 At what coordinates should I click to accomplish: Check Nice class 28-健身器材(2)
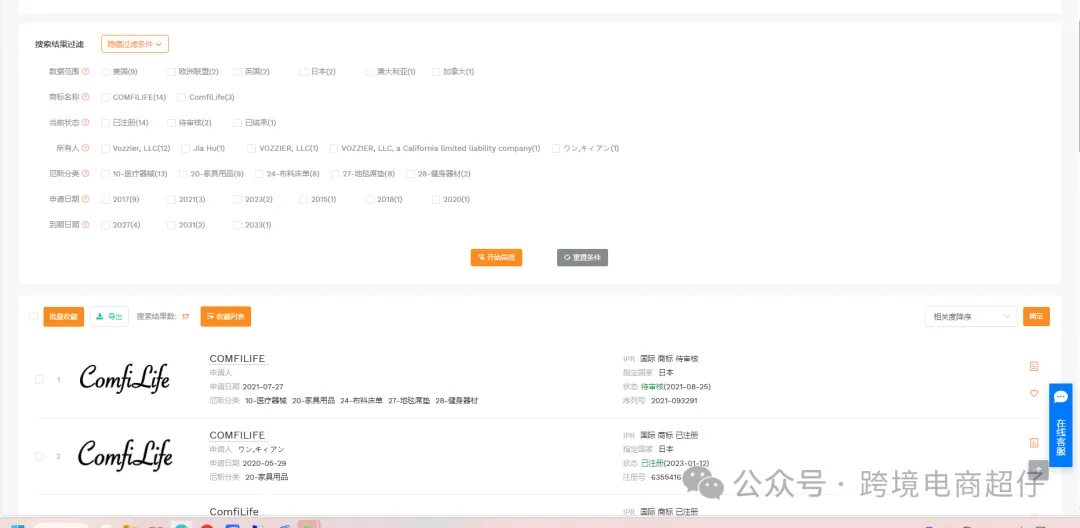pyautogui.click(x=411, y=173)
